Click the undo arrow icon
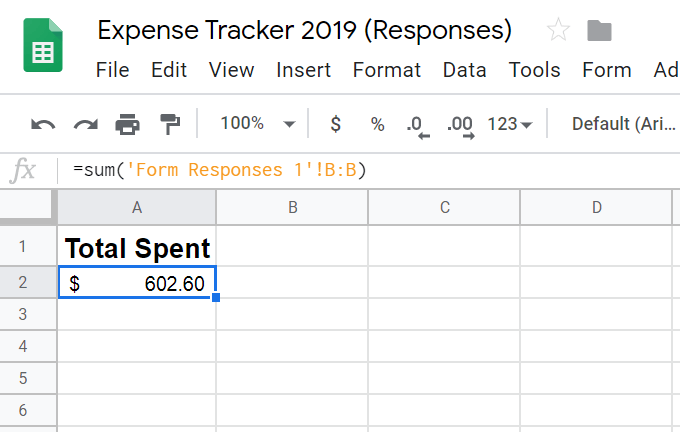The image size is (680, 432). point(43,125)
